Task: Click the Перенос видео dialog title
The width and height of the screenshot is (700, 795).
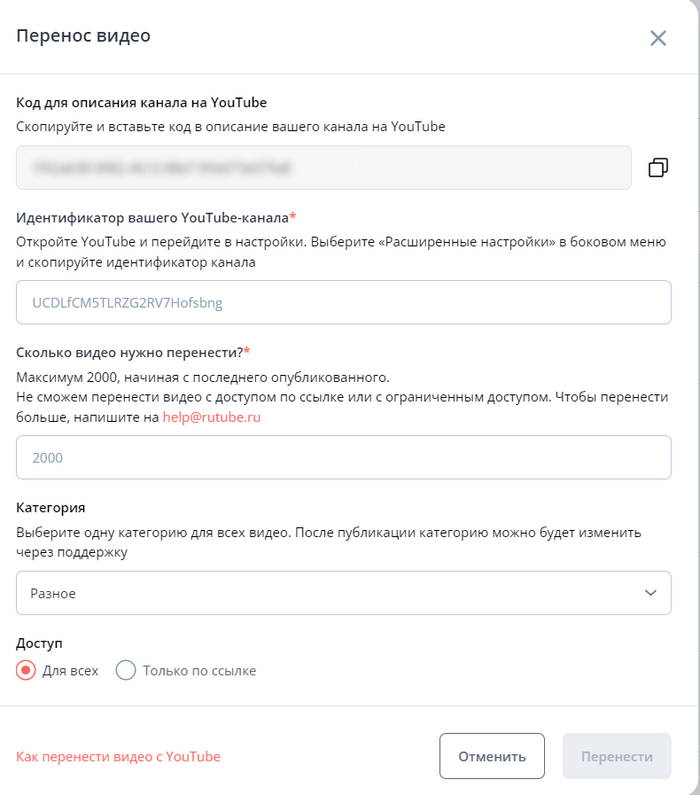Action: coord(83,37)
